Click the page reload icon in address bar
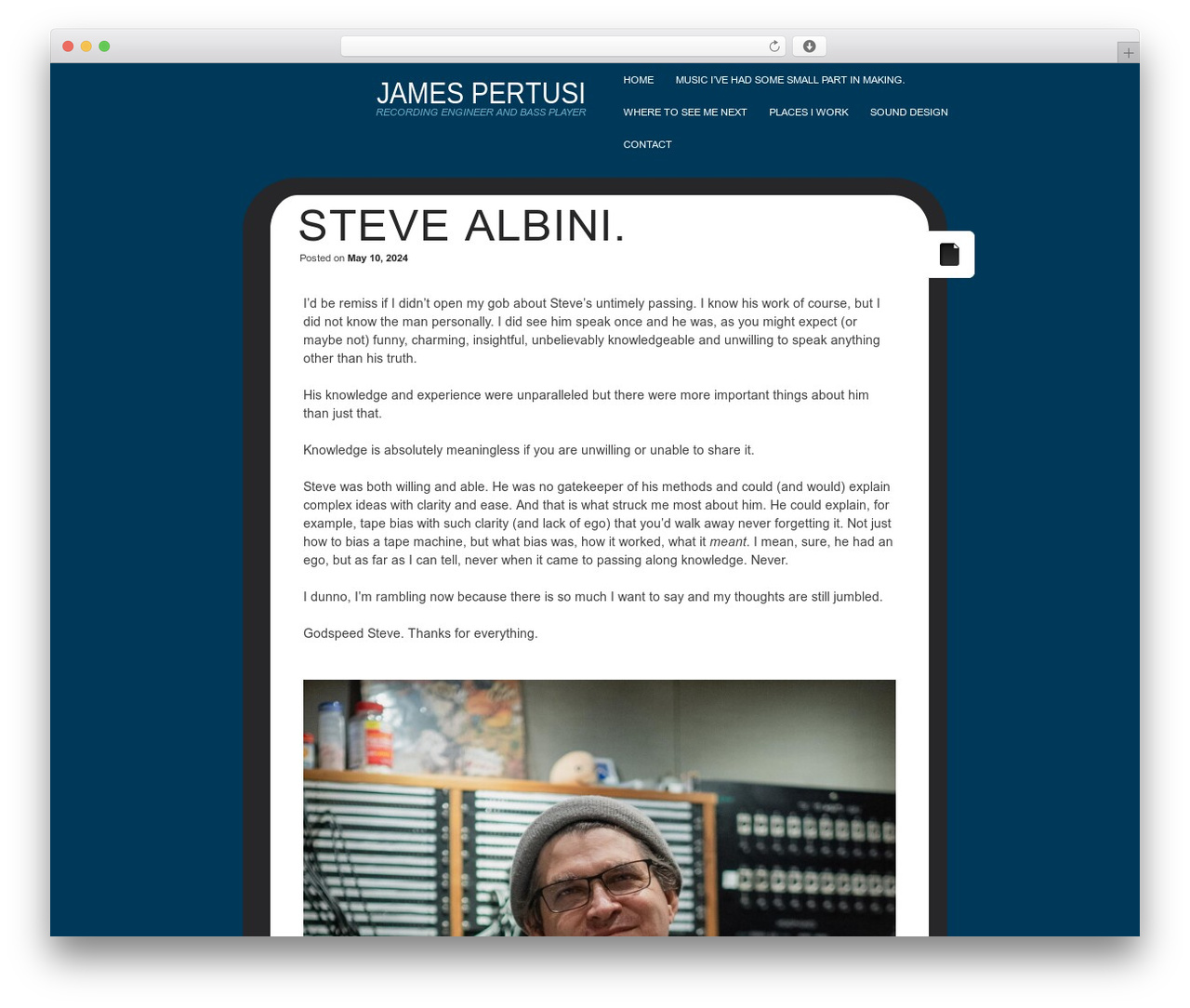 [773, 46]
